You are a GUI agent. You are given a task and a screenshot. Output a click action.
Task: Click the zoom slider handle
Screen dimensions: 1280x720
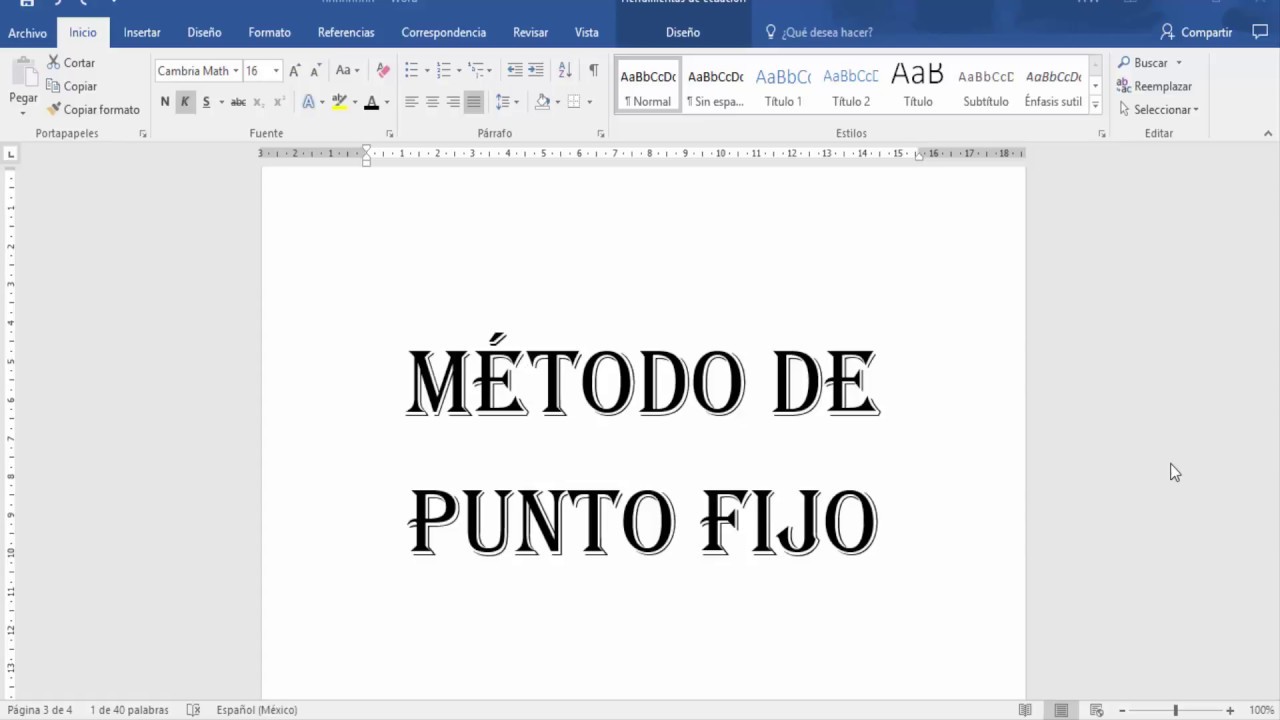(1176, 710)
